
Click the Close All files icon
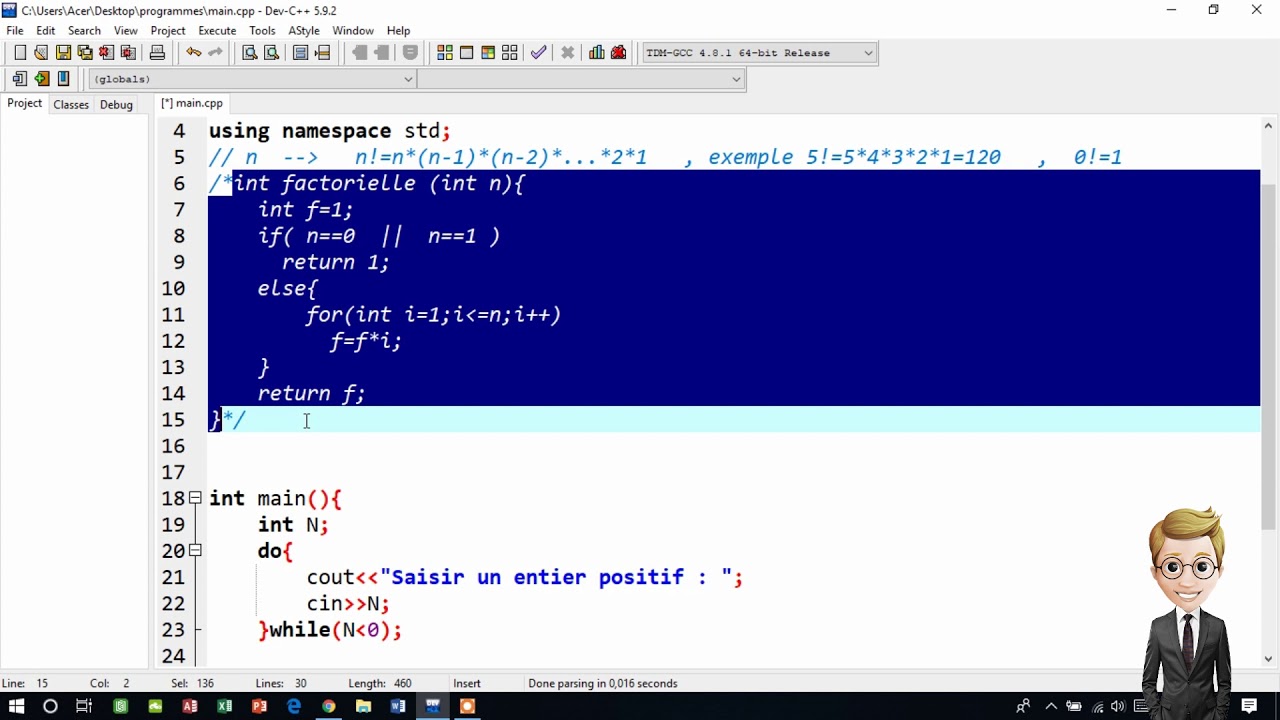tap(128, 53)
